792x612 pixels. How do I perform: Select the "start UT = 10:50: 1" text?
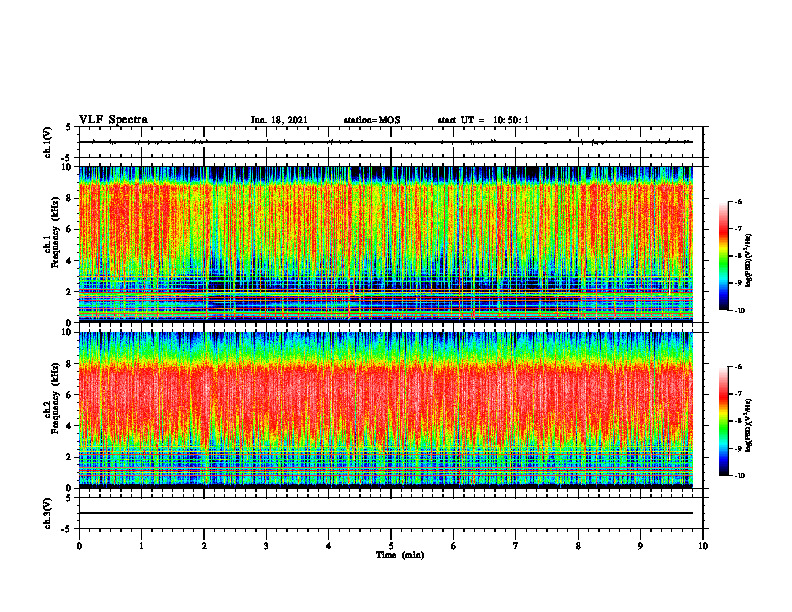point(483,120)
